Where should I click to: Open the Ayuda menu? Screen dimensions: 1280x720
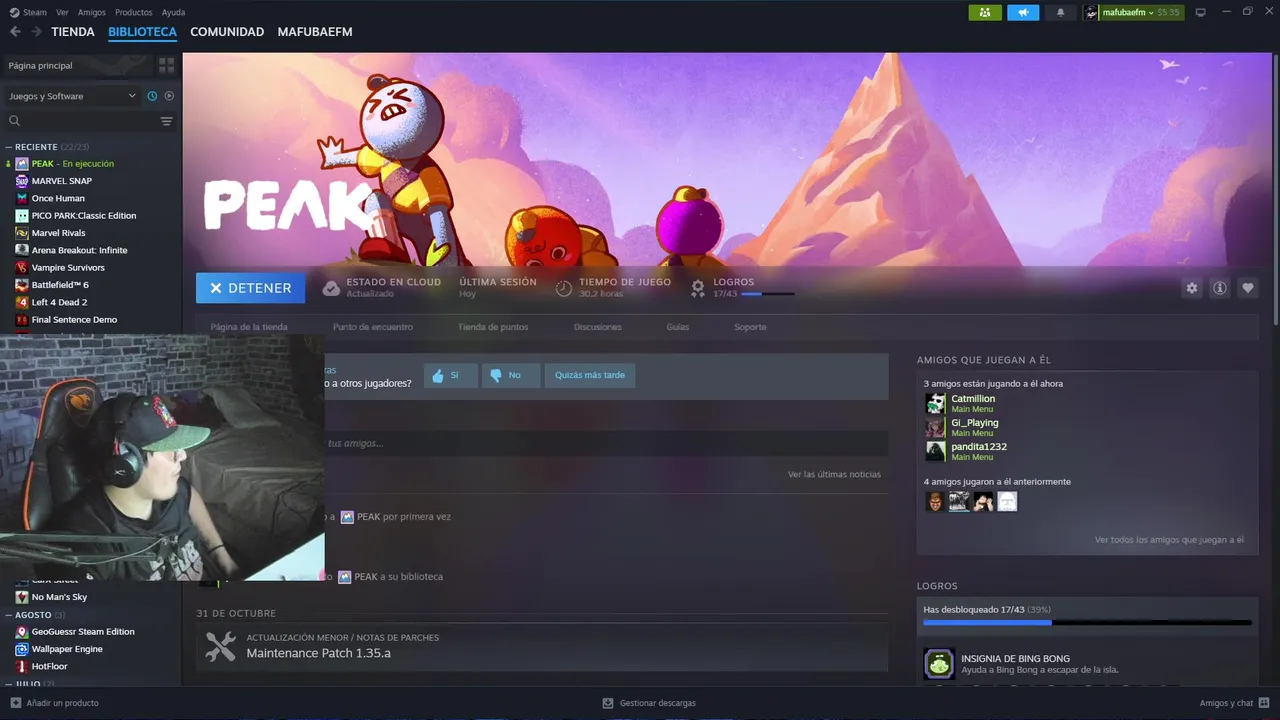tap(173, 12)
